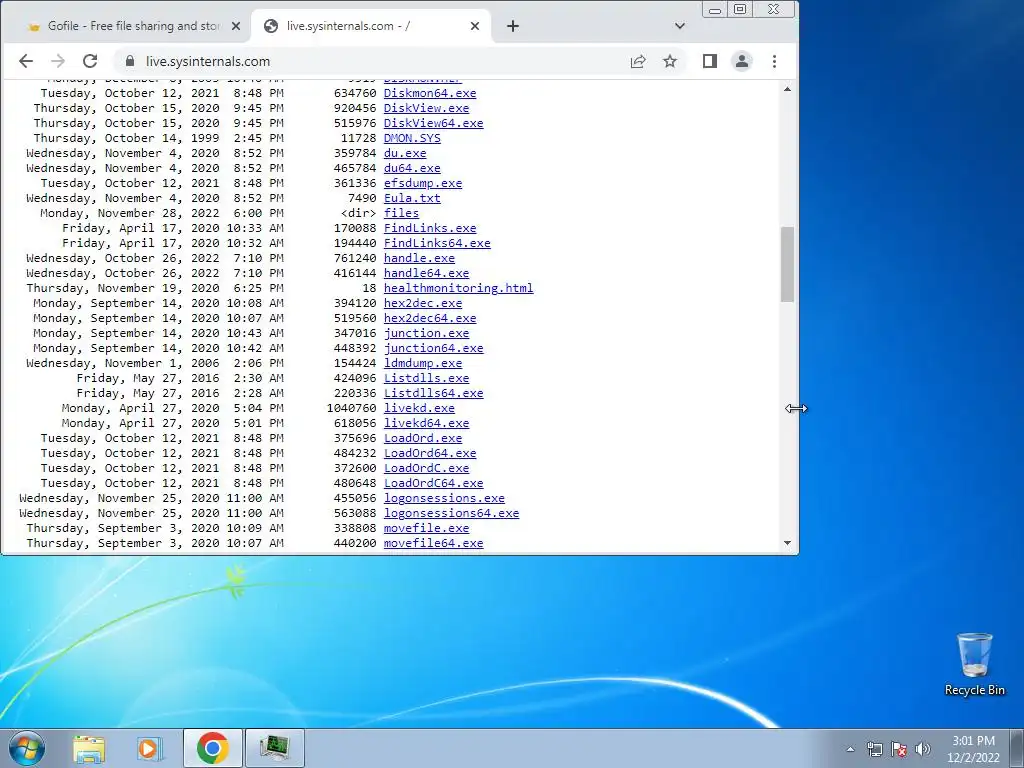Image resolution: width=1024 pixels, height=768 pixels.
Task: Download logonsessions.exe
Action: pyautogui.click(x=444, y=498)
